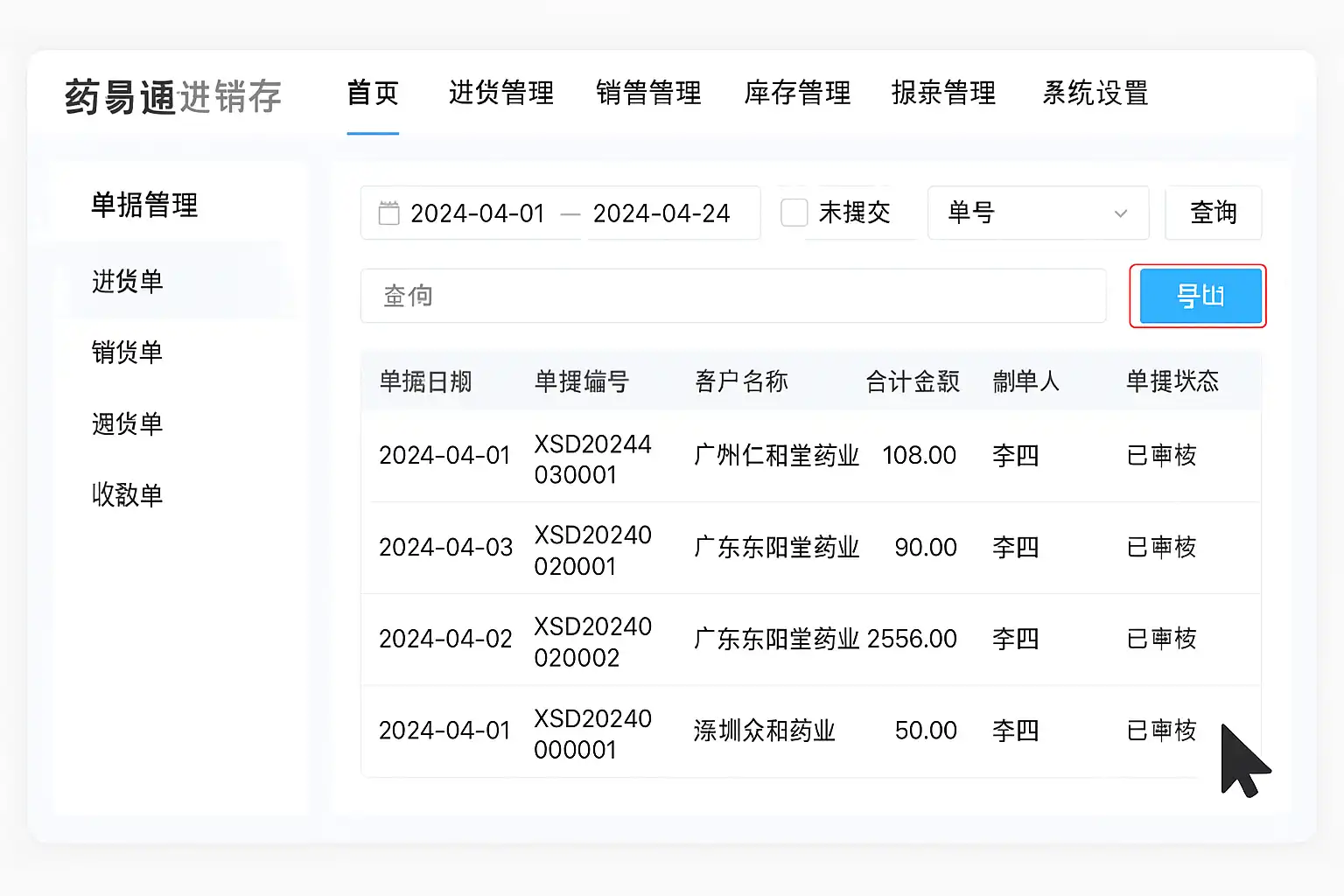The height and width of the screenshot is (896, 1344).
Task: Click 李四 in the 2556.00 row
Action: pyautogui.click(x=1016, y=639)
